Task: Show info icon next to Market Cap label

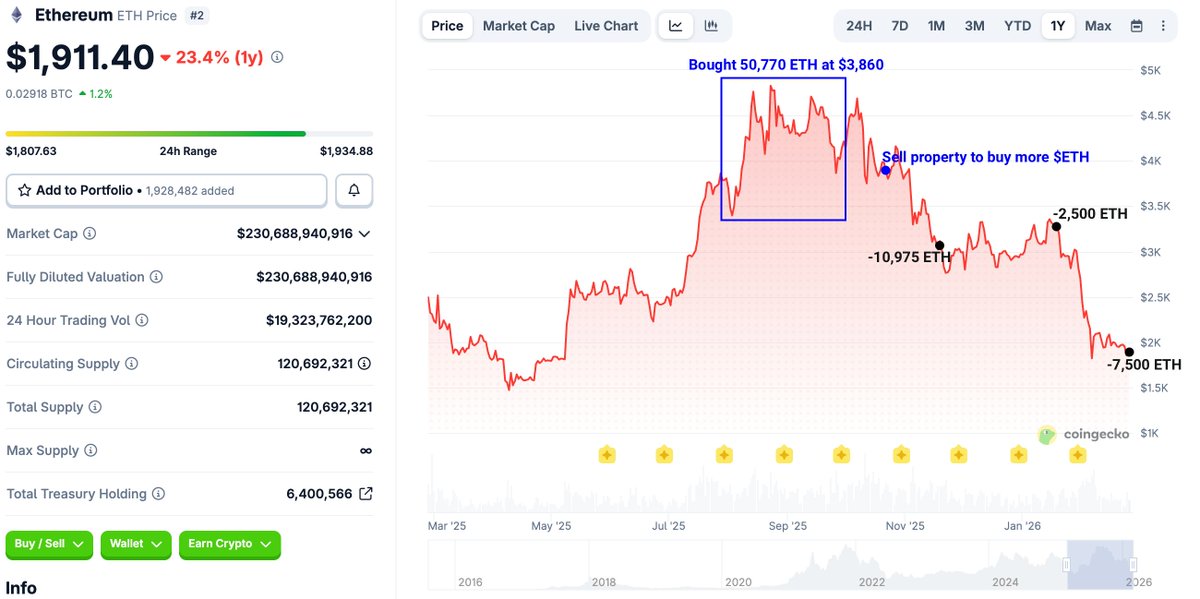Action: (x=89, y=233)
